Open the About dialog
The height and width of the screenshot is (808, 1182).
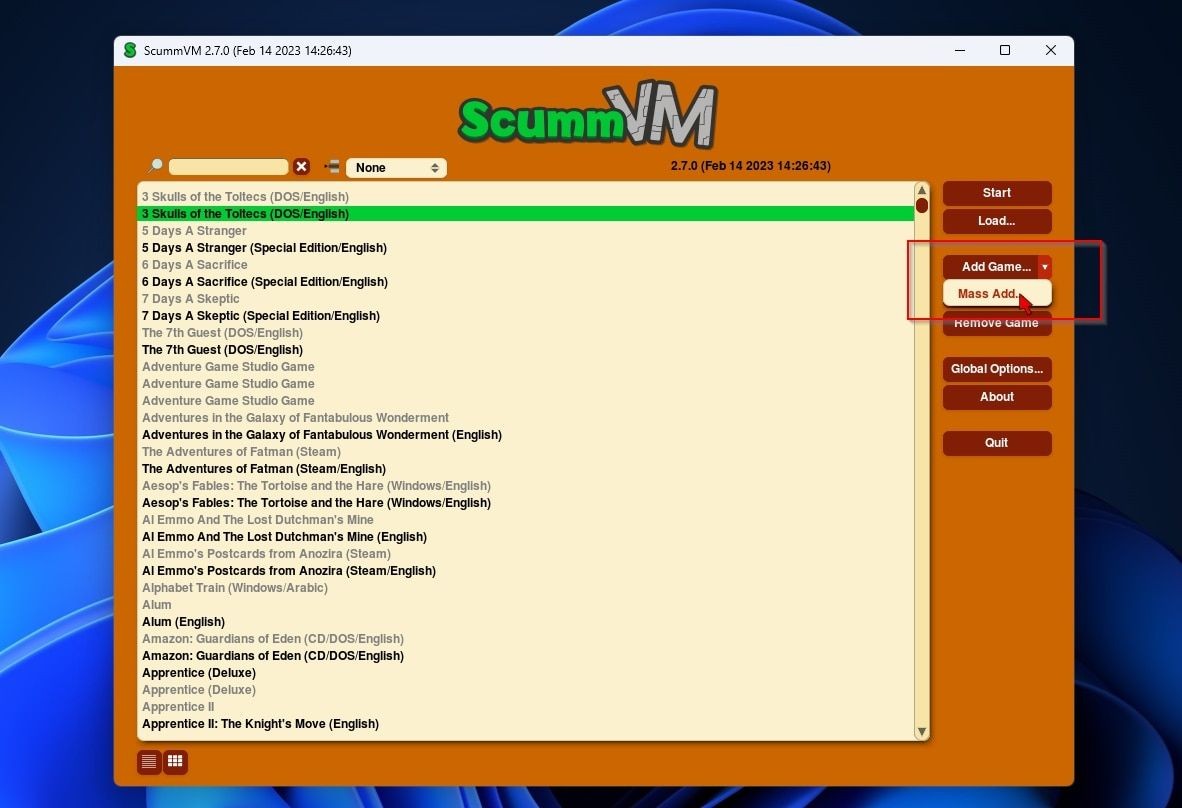[x=997, y=396]
